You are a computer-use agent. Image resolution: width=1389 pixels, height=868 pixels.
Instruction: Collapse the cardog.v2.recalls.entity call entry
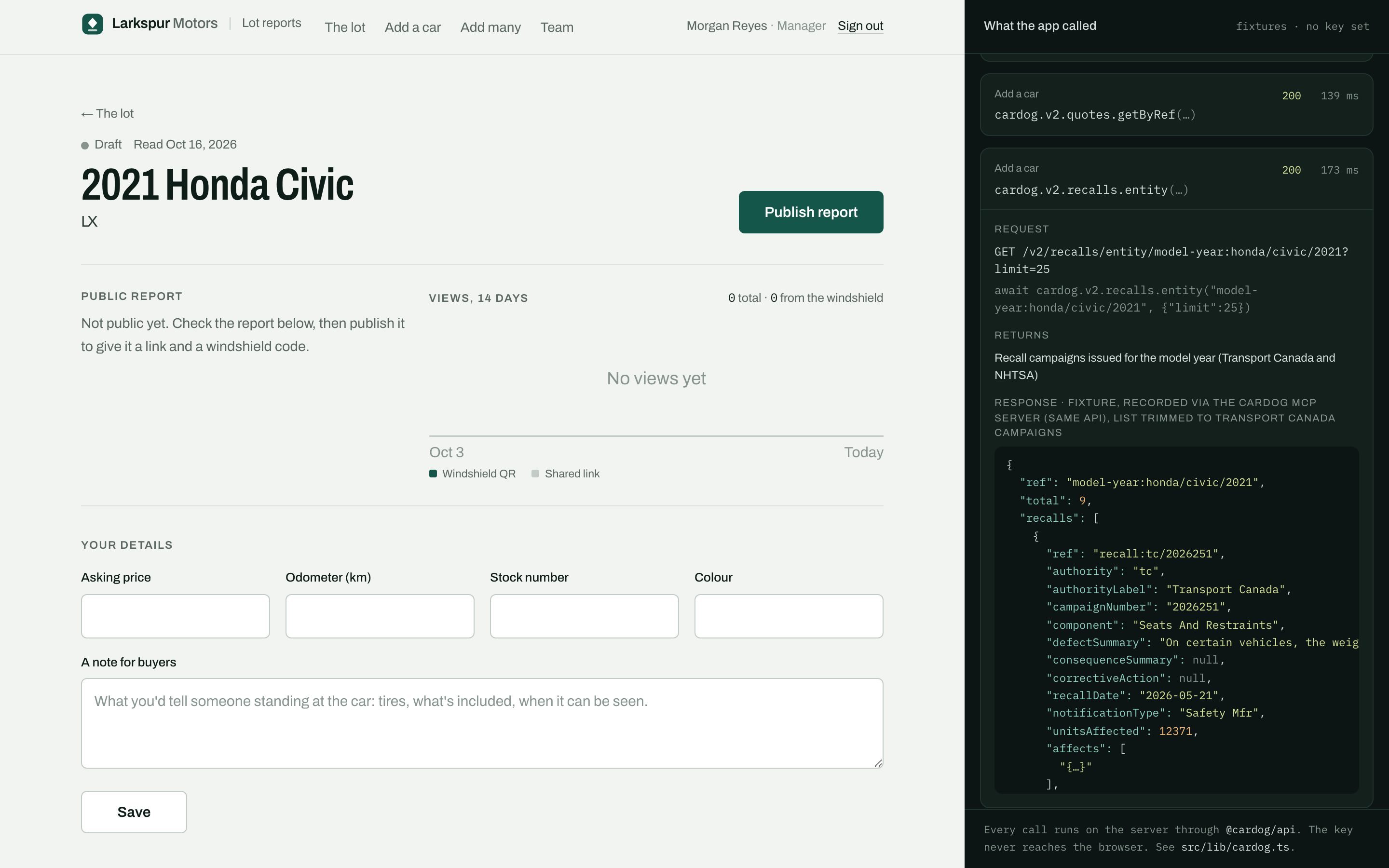pyautogui.click(x=1177, y=179)
